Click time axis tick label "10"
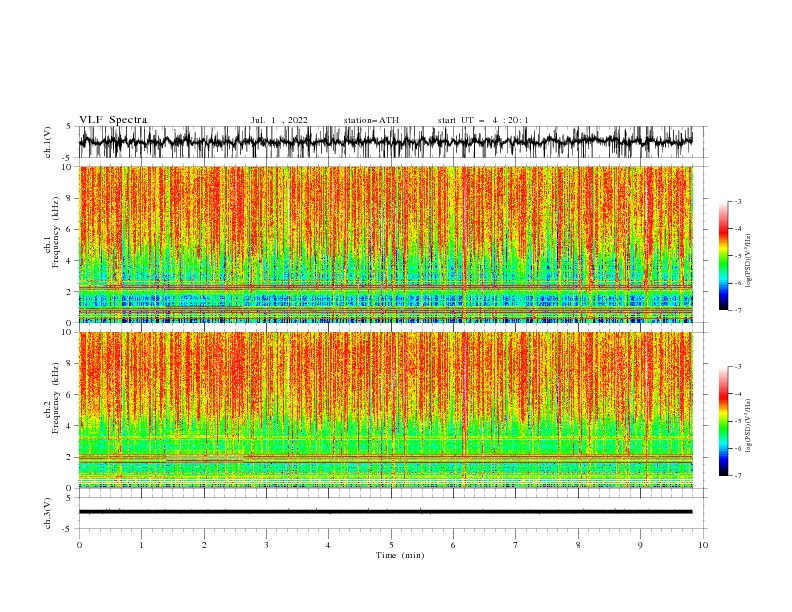The width and height of the screenshot is (792, 612). pos(703,545)
